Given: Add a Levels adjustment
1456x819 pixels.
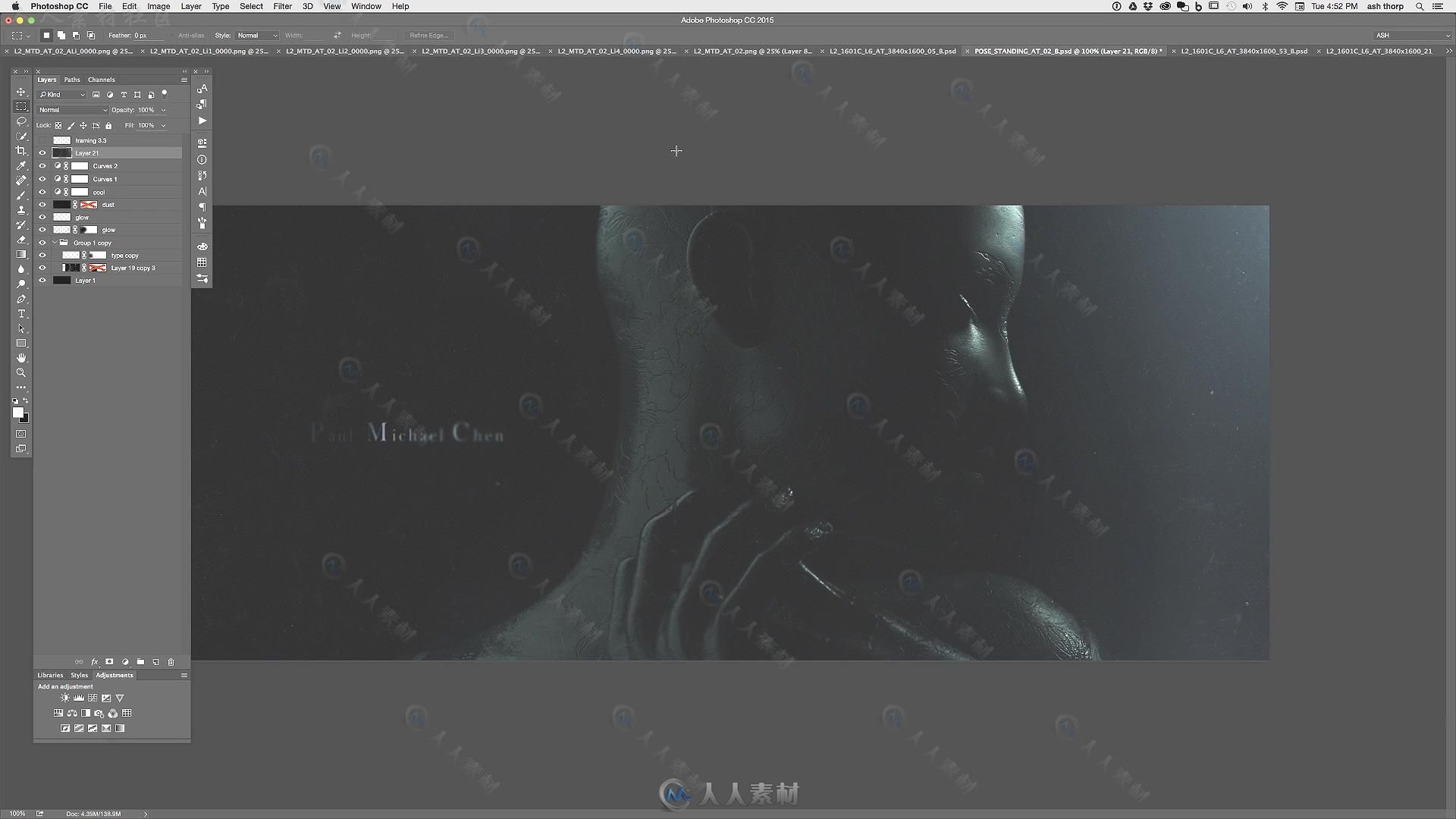Looking at the screenshot, I should (79, 698).
